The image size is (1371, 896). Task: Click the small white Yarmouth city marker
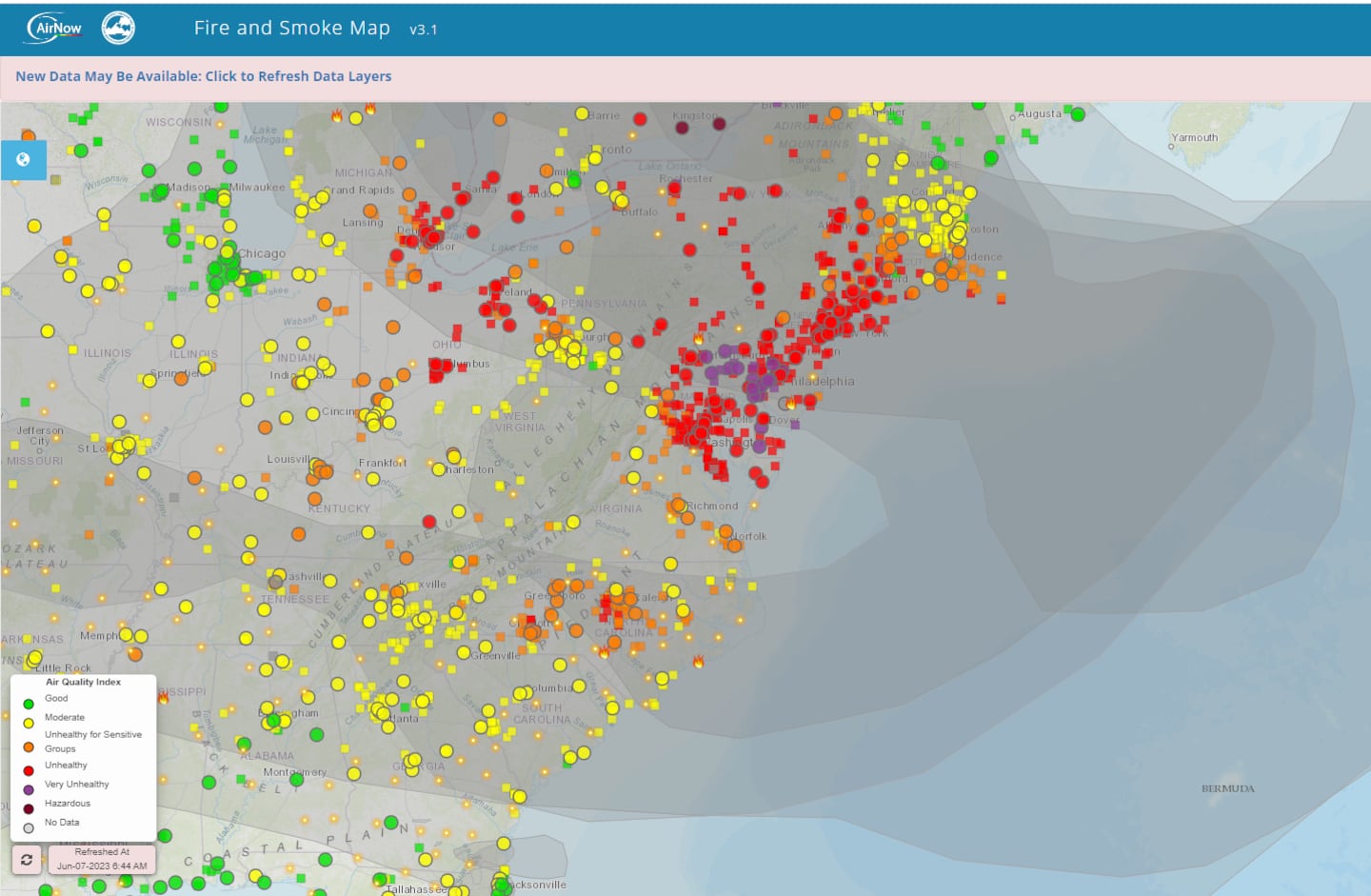click(x=1172, y=148)
